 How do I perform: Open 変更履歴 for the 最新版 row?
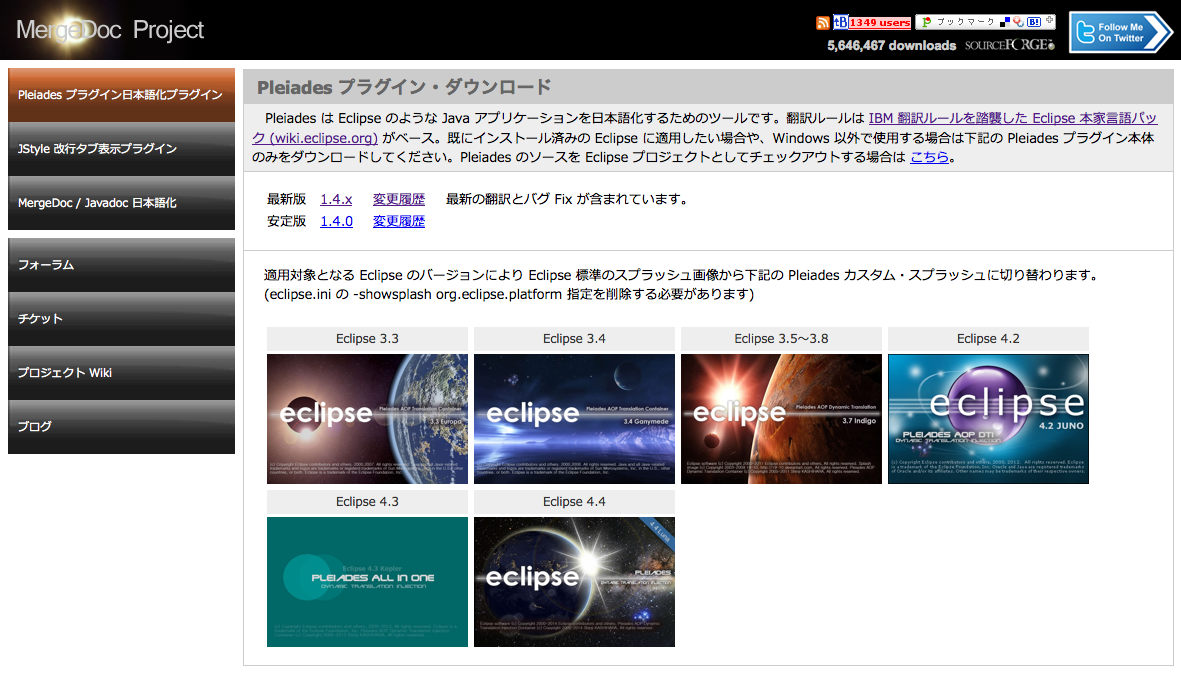(x=398, y=199)
